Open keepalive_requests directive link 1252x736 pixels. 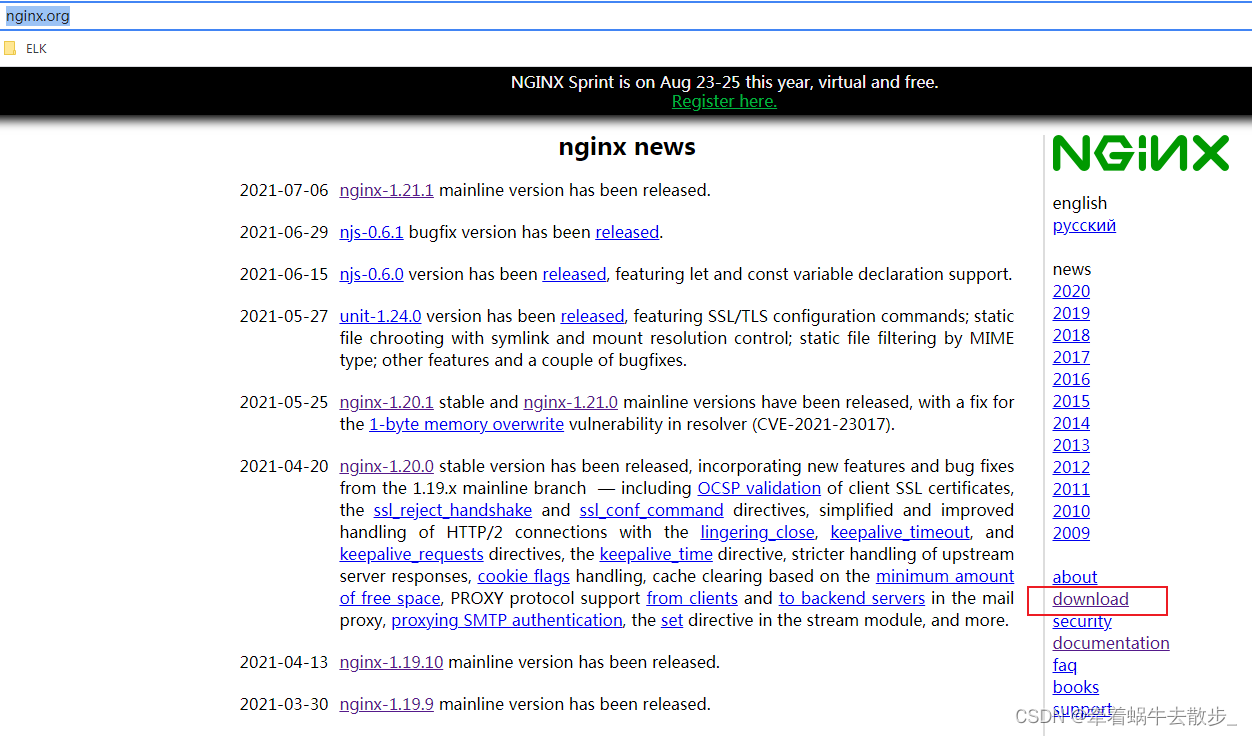412,554
